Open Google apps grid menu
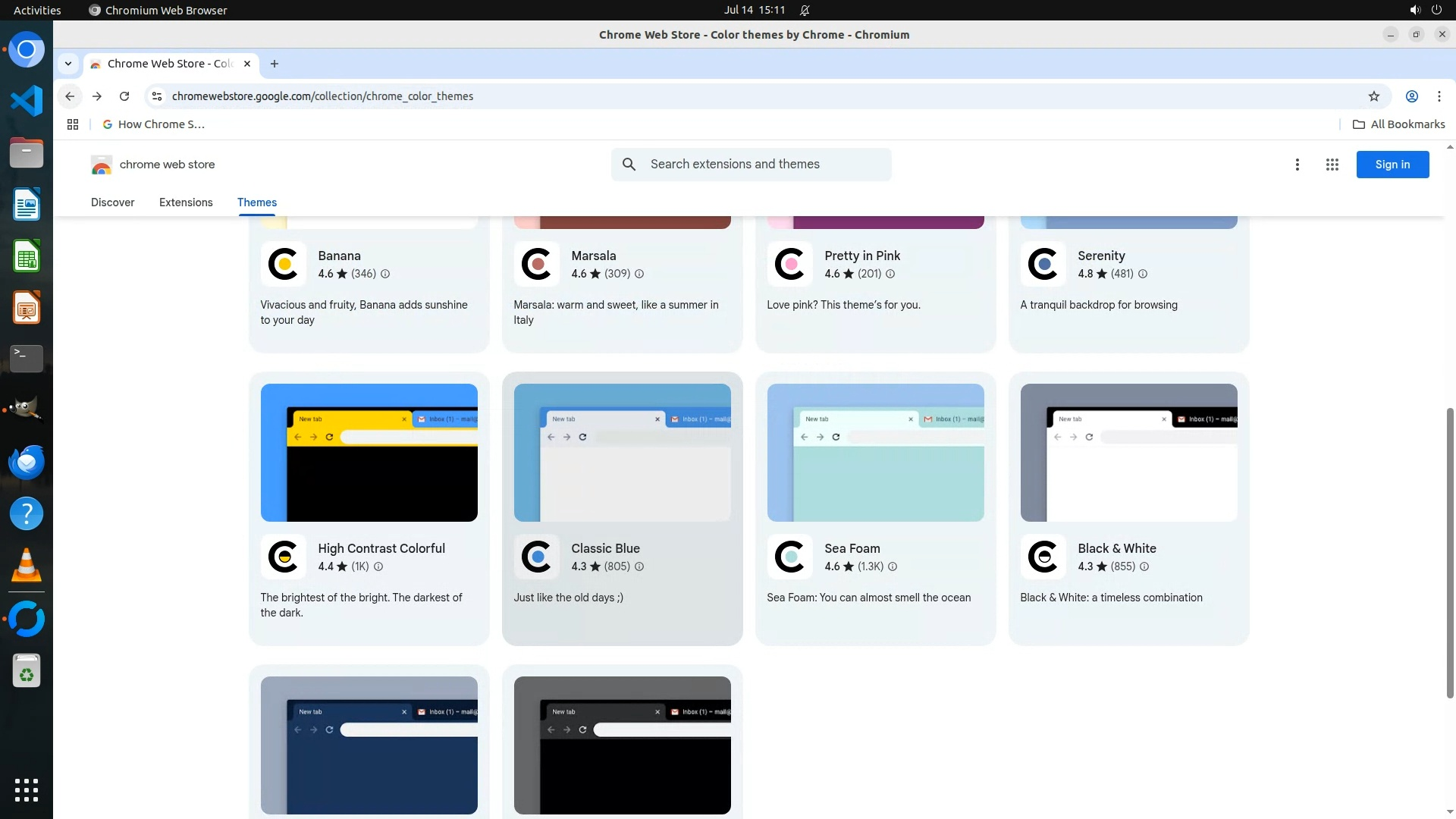 1332,165
